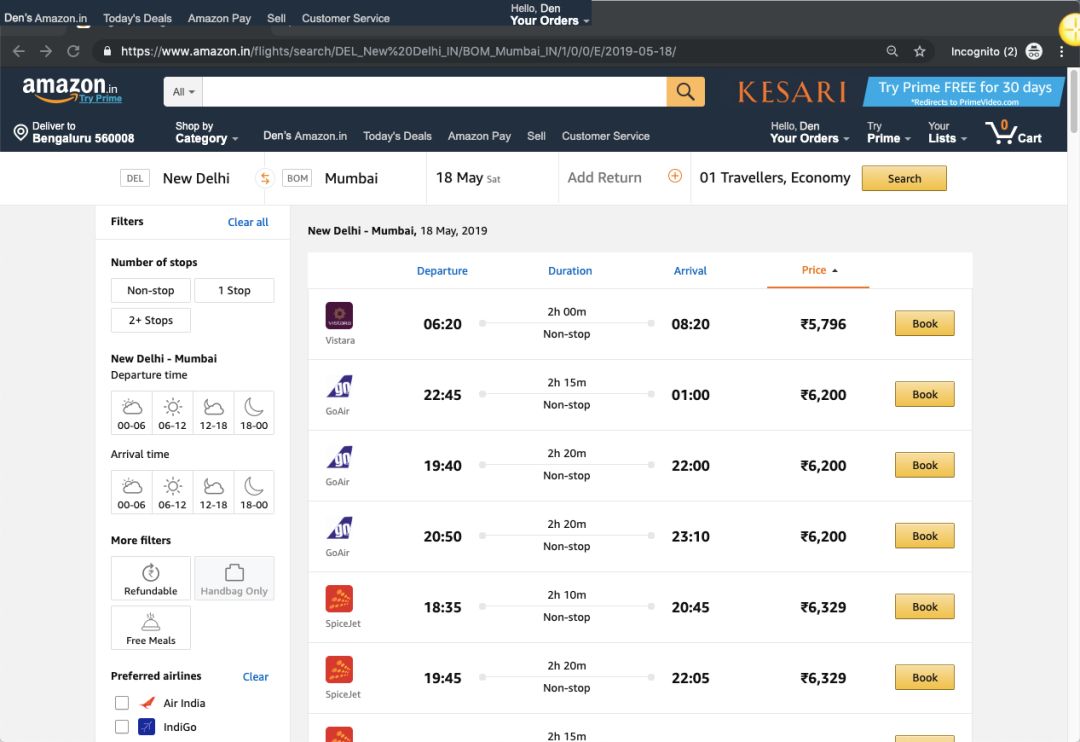Book the SpiceJet 19:45 flight
Screen dimensions: 1080x742
924,677
